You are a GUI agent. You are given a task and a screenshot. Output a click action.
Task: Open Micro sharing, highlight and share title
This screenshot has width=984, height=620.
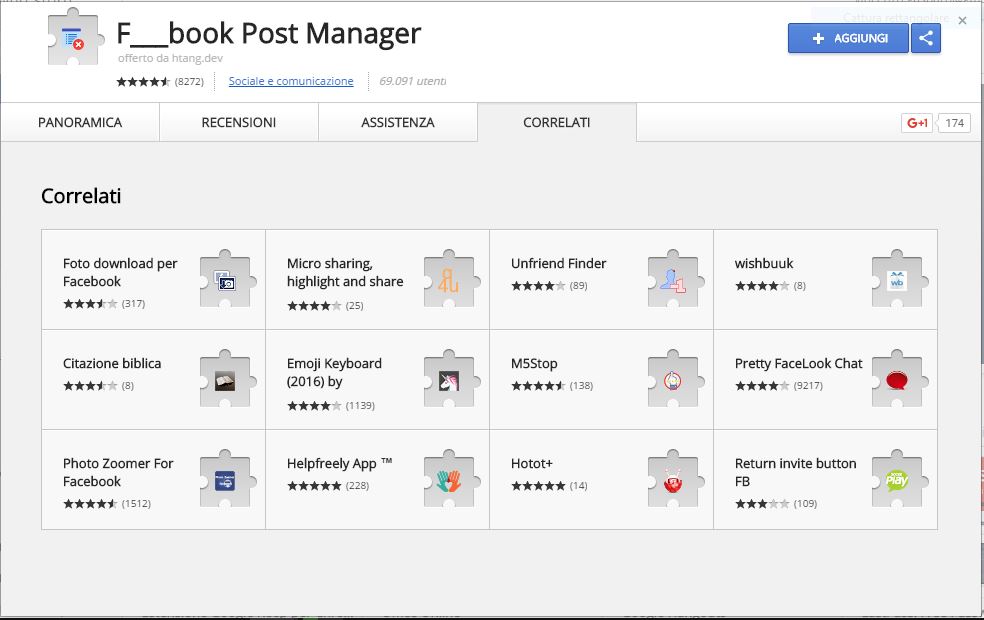pyautogui.click(x=345, y=272)
